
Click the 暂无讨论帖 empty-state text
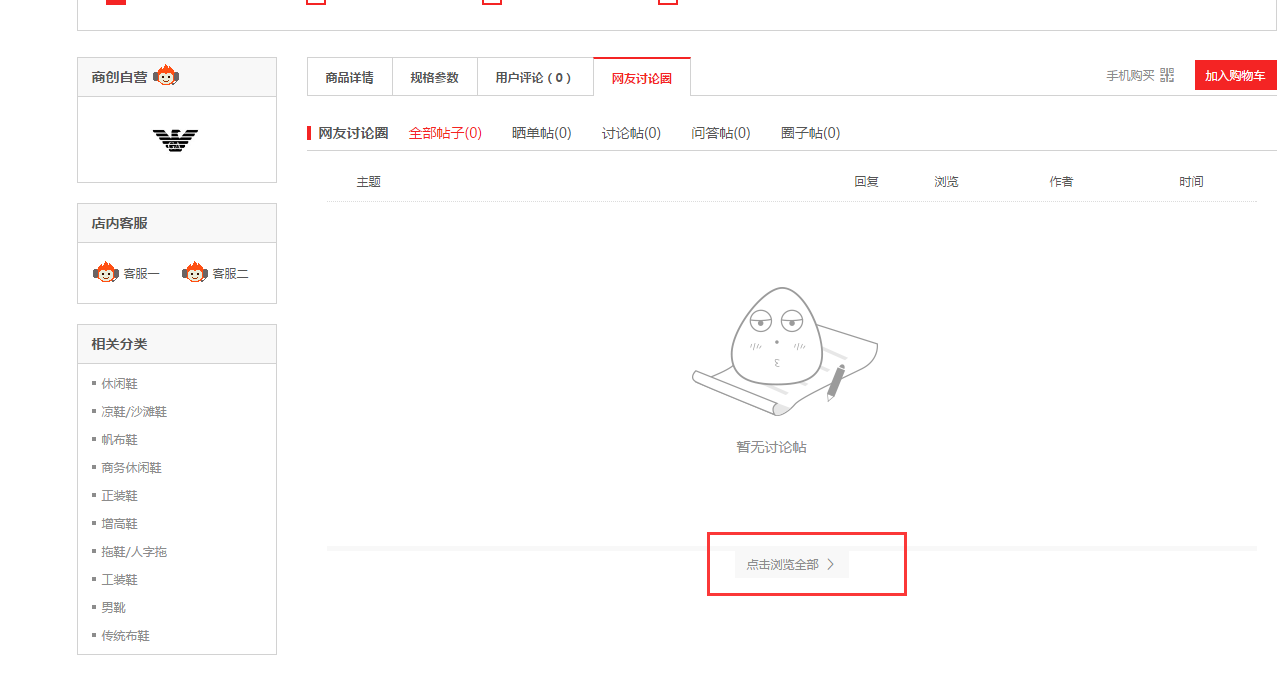[x=771, y=447]
